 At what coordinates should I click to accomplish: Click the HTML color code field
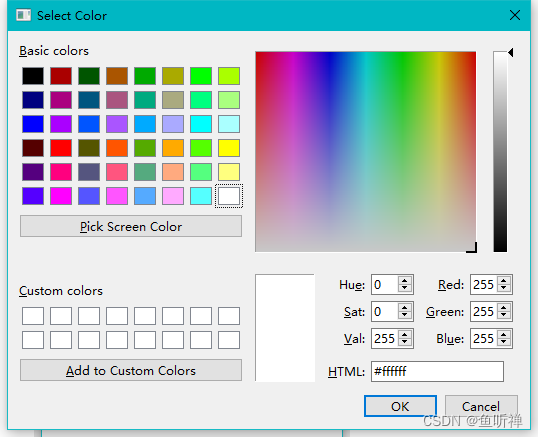437,371
